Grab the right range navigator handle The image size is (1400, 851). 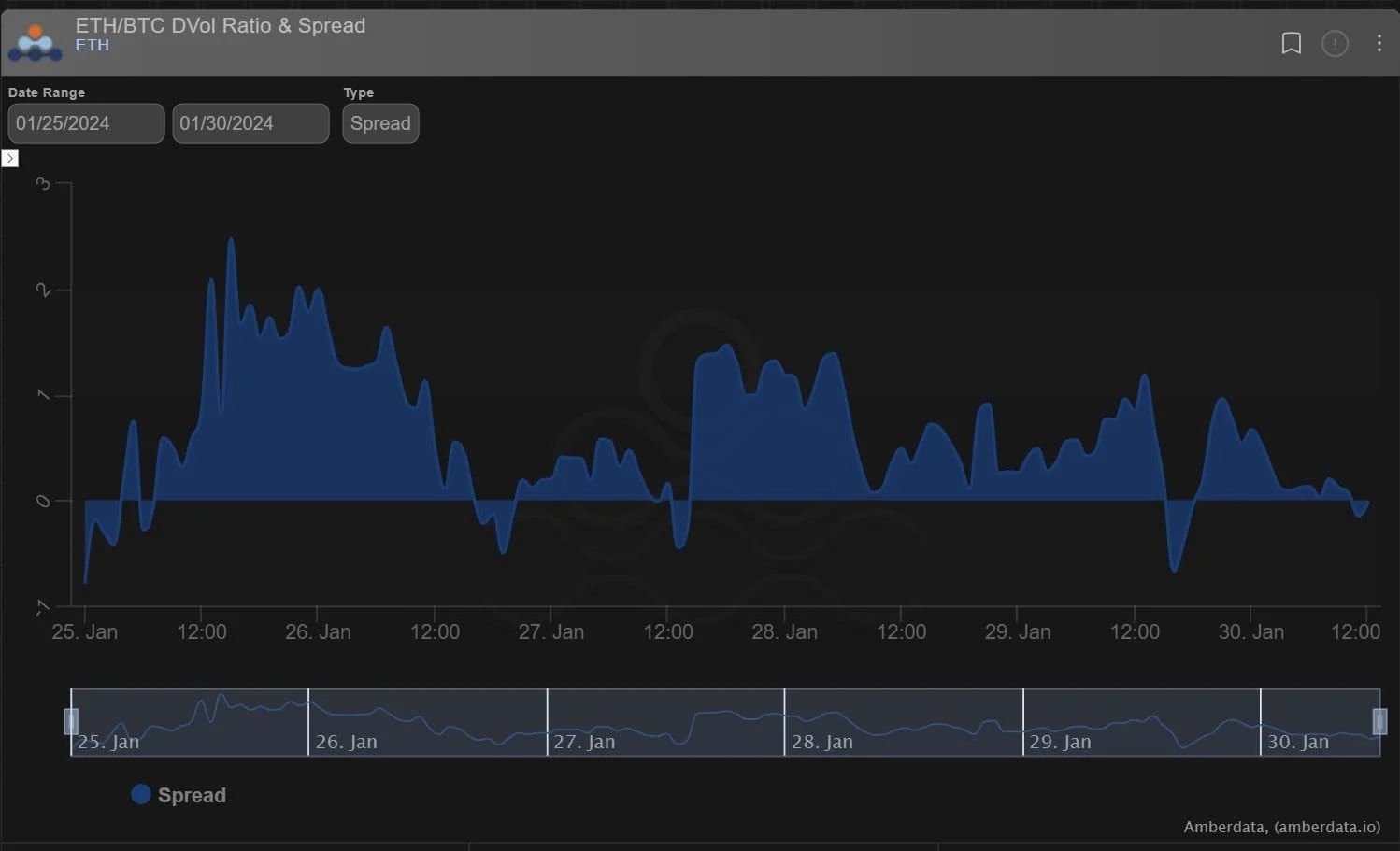click(x=1379, y=721)
